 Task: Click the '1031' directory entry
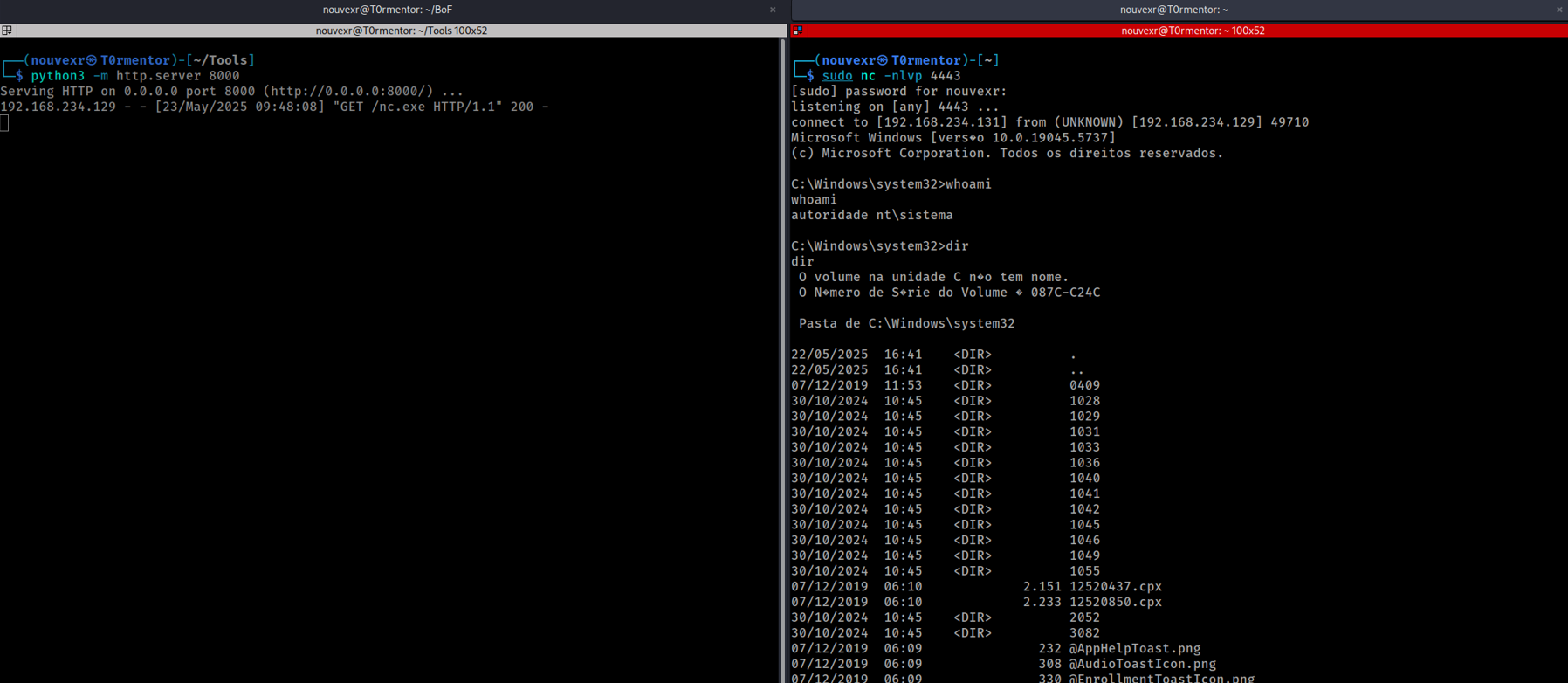point(1085,431)
